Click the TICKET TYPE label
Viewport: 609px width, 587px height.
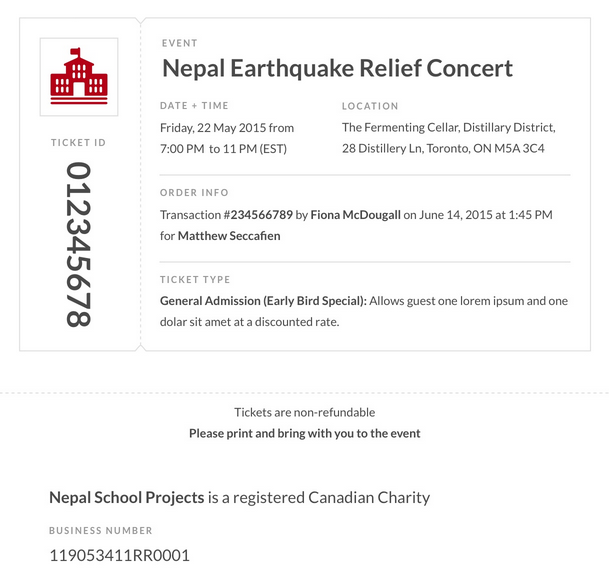click(x=195, y=280)
